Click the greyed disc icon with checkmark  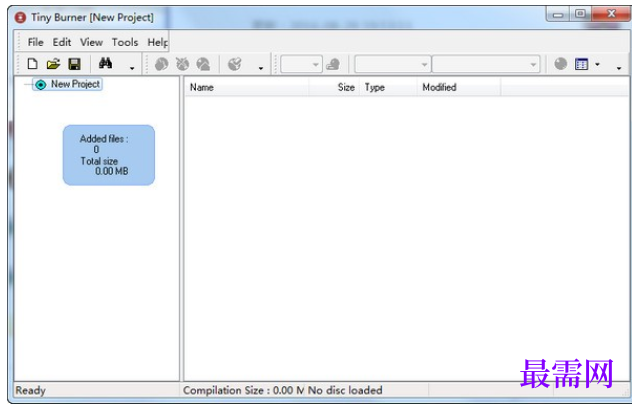(x=235, y=64)
